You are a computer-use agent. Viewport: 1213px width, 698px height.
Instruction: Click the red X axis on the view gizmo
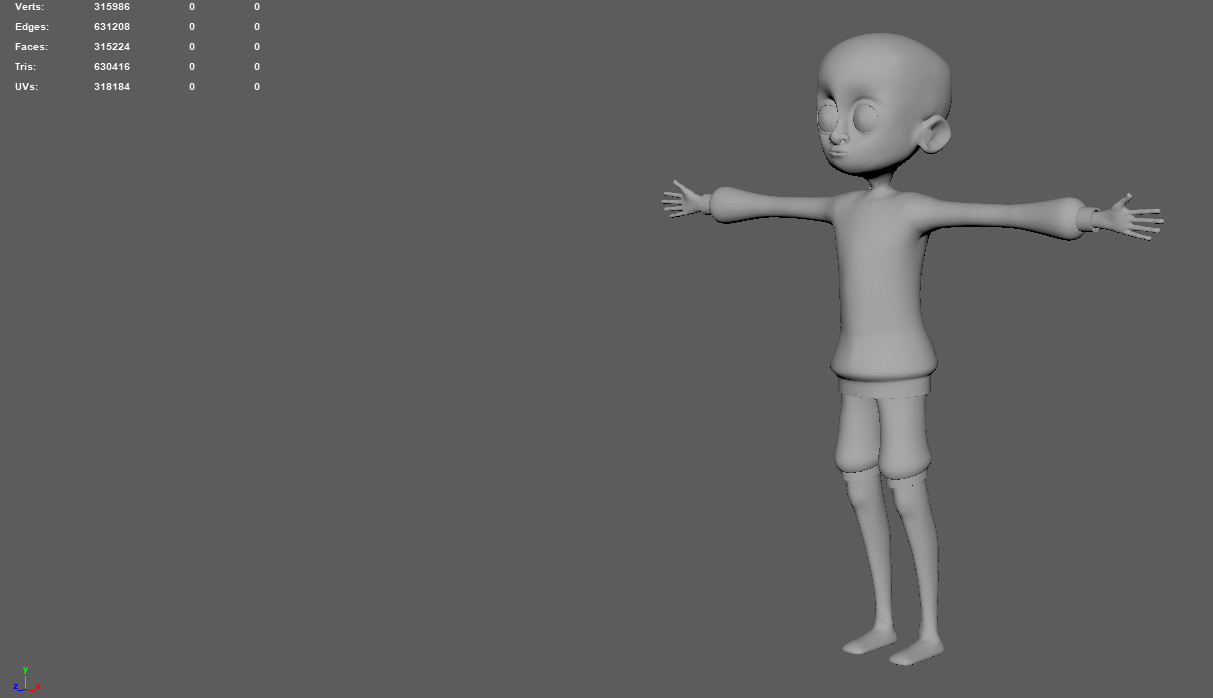38,687
